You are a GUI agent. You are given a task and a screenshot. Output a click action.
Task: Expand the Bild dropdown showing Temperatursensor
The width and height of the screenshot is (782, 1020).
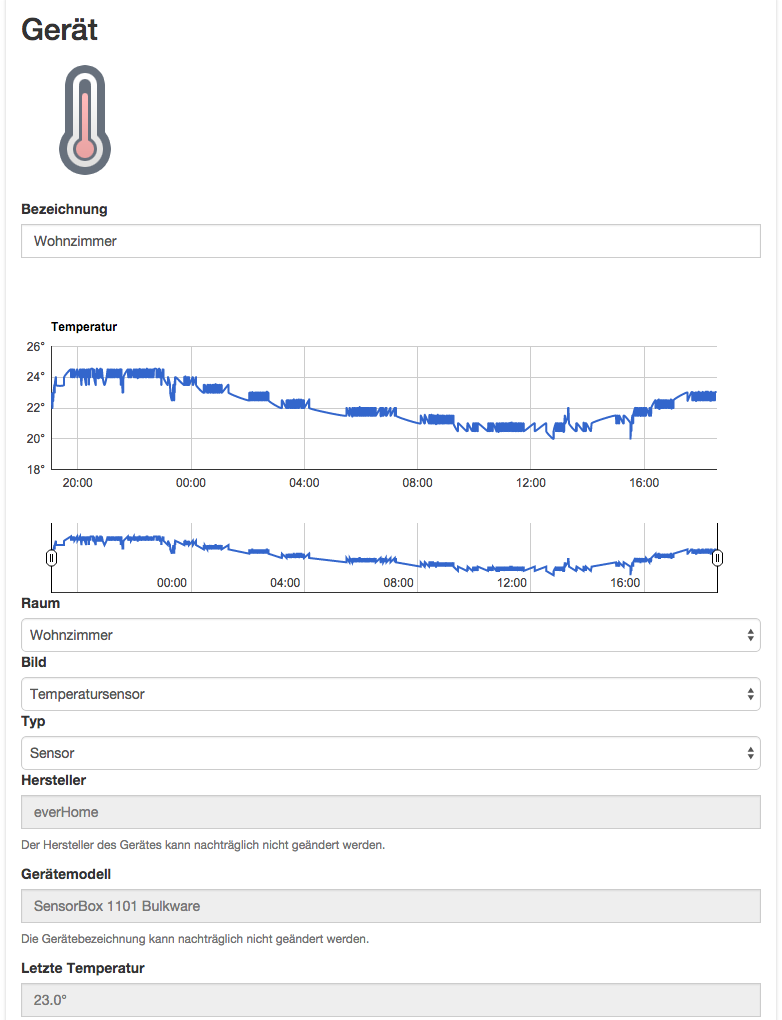(x=390, y=694)
